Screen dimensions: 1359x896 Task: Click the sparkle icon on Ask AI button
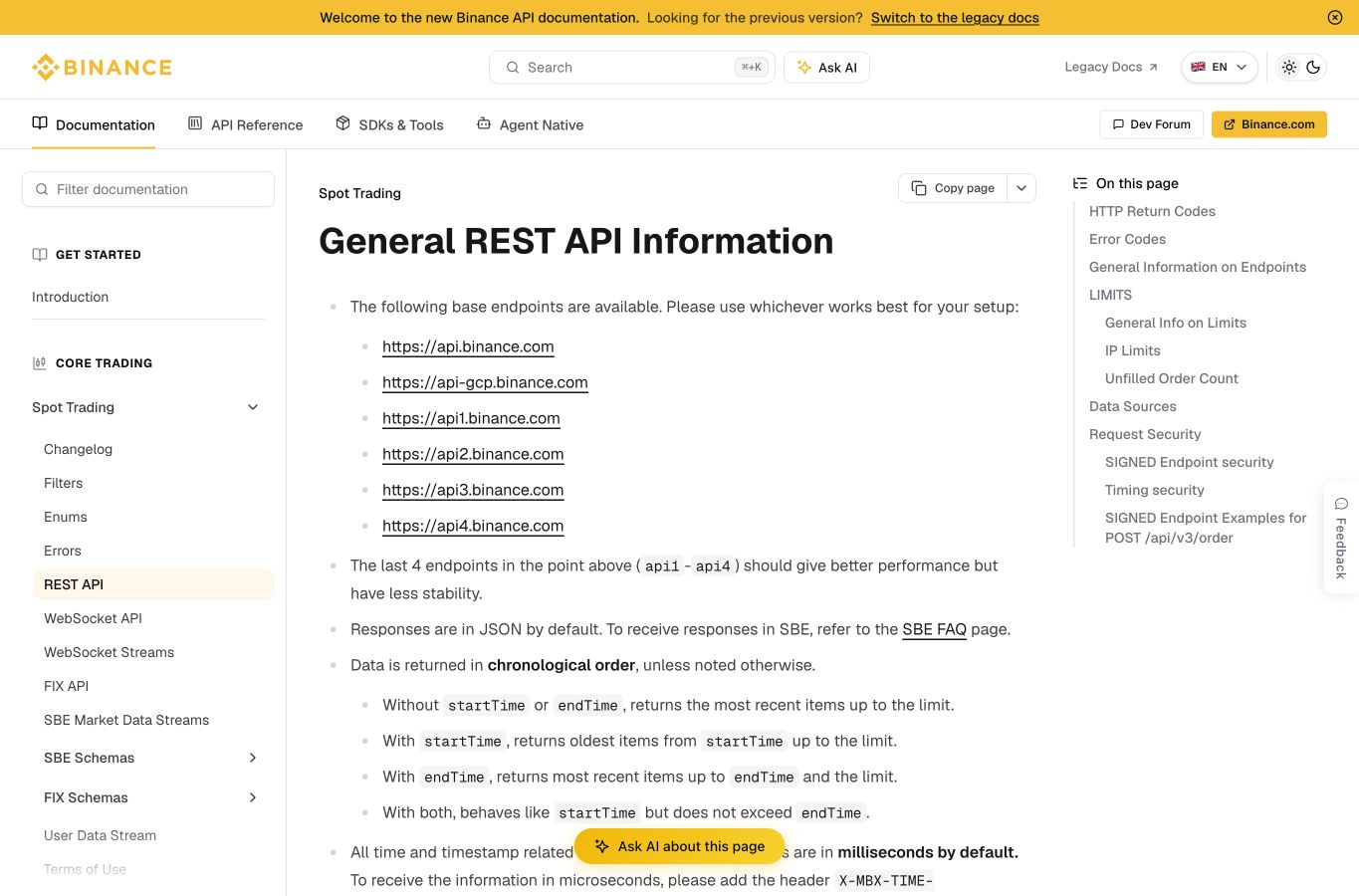pyautogui.click(x=804, y=68)
